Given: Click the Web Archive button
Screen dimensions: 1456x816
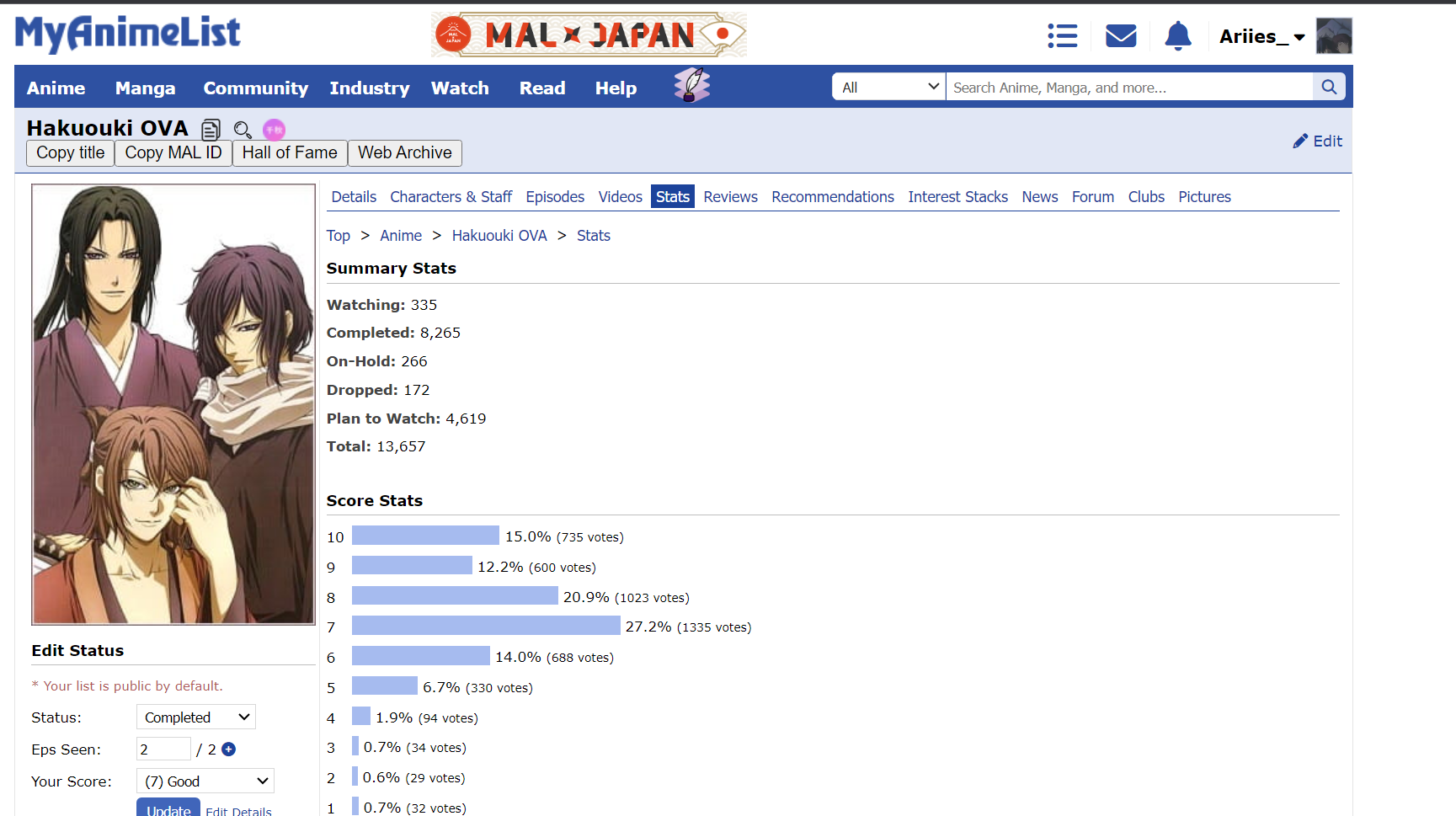Looking at the screenshot, I should pos(405,153).
